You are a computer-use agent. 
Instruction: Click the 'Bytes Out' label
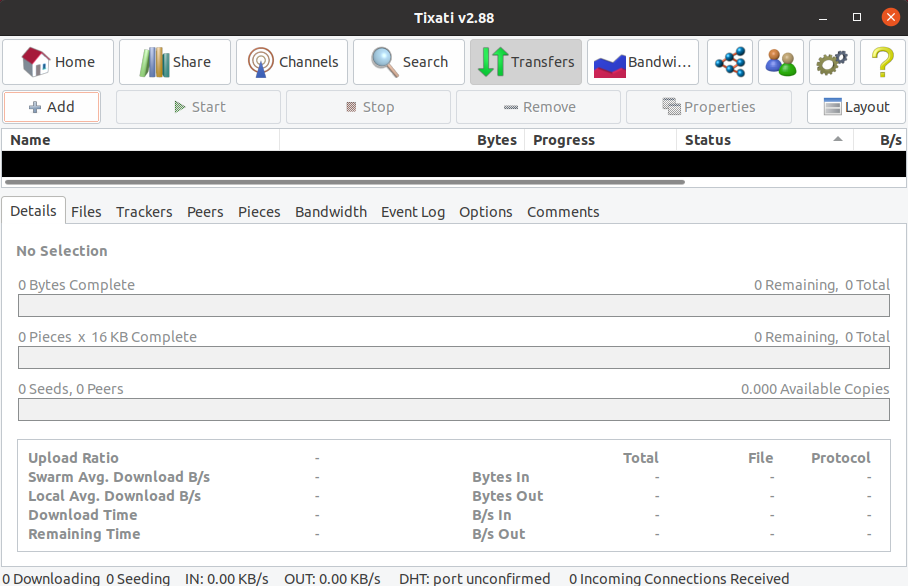(x=507, y=496)
